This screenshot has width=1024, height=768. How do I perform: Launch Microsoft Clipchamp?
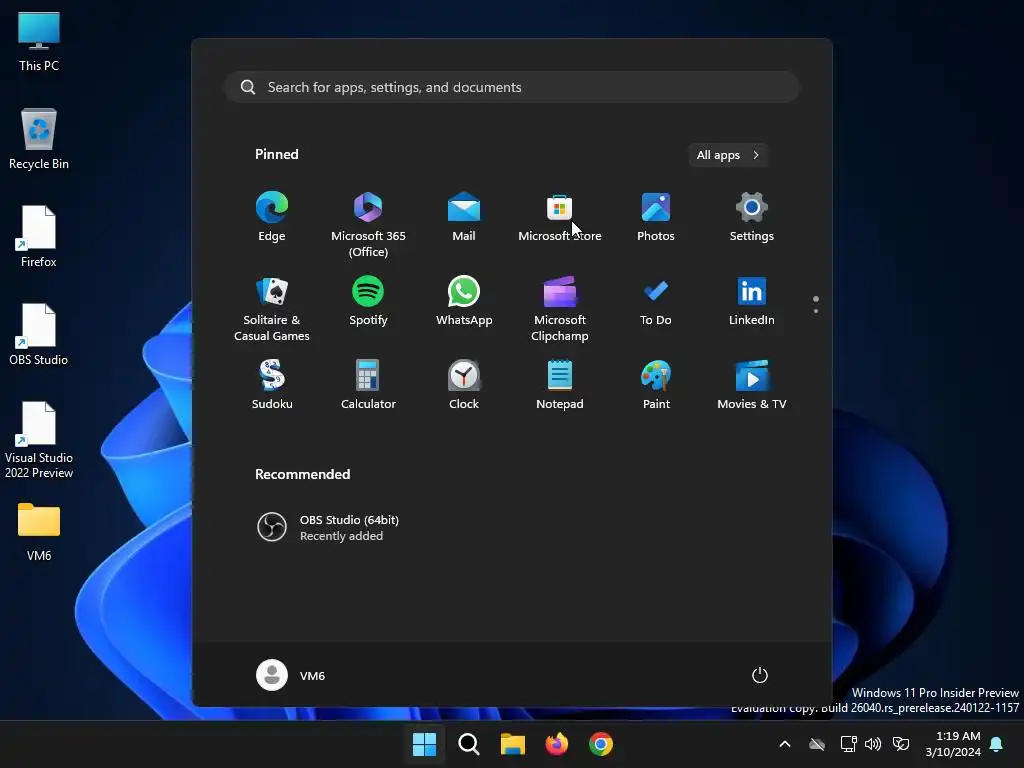560,308
